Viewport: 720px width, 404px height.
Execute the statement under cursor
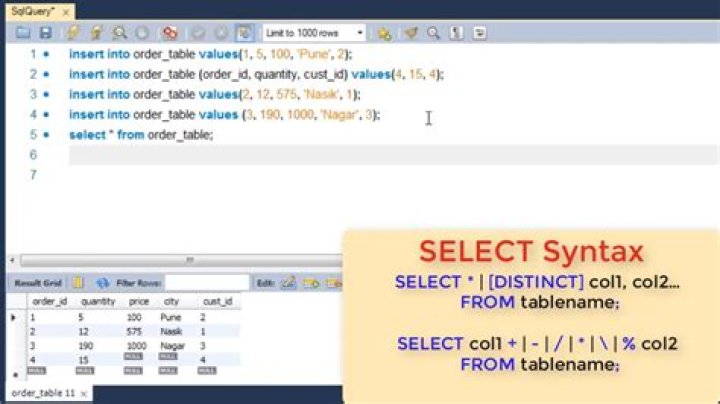click(x=96, y=33)
